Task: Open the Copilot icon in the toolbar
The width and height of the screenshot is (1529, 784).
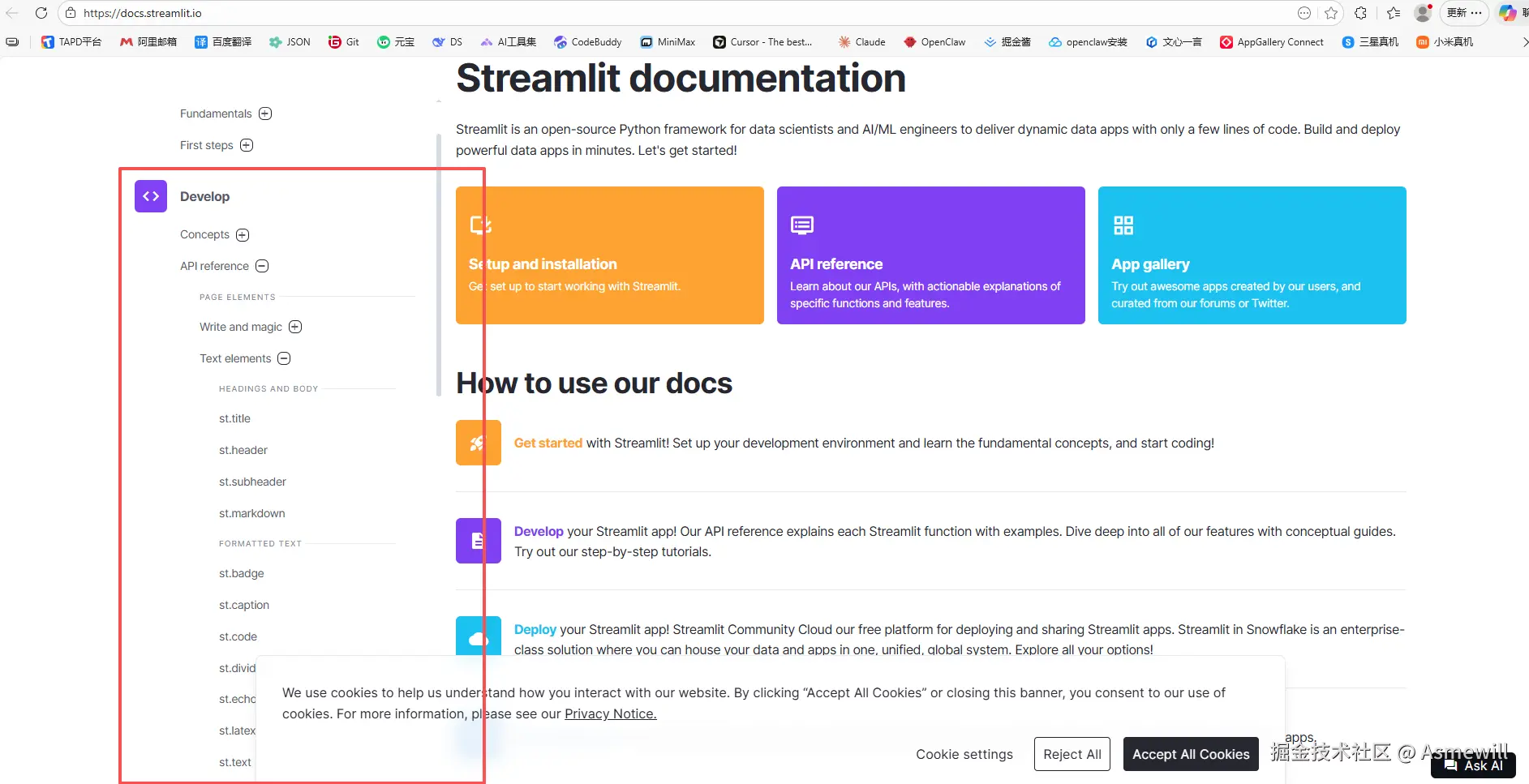Action: [x=1507, y=13]
